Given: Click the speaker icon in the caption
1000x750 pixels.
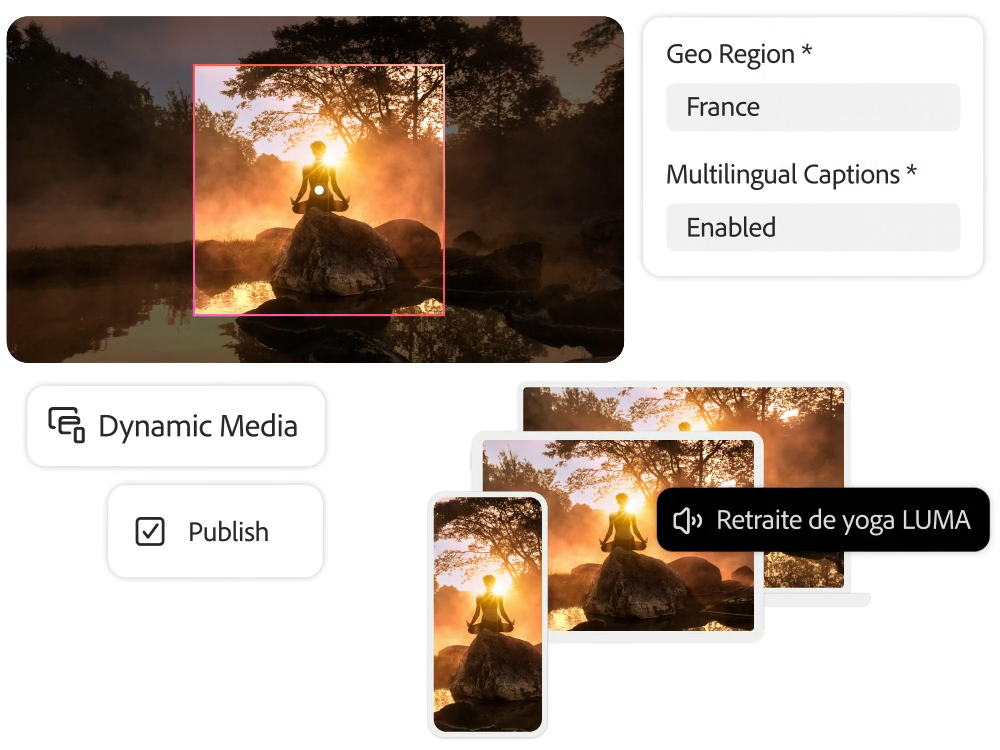Looking at the screenshot, I should pos(687,520).
